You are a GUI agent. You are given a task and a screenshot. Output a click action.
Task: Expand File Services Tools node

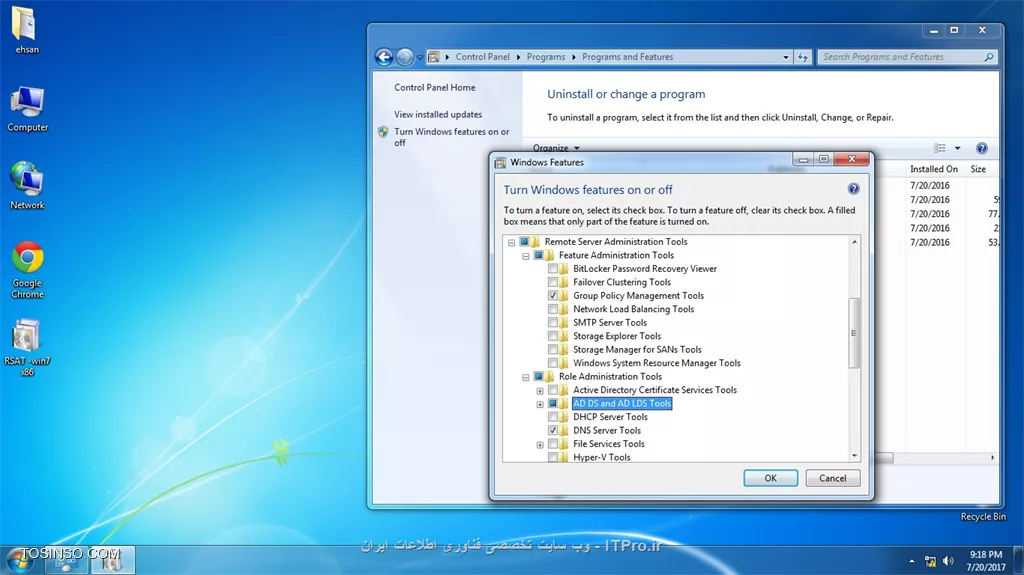tap(540, 445)
